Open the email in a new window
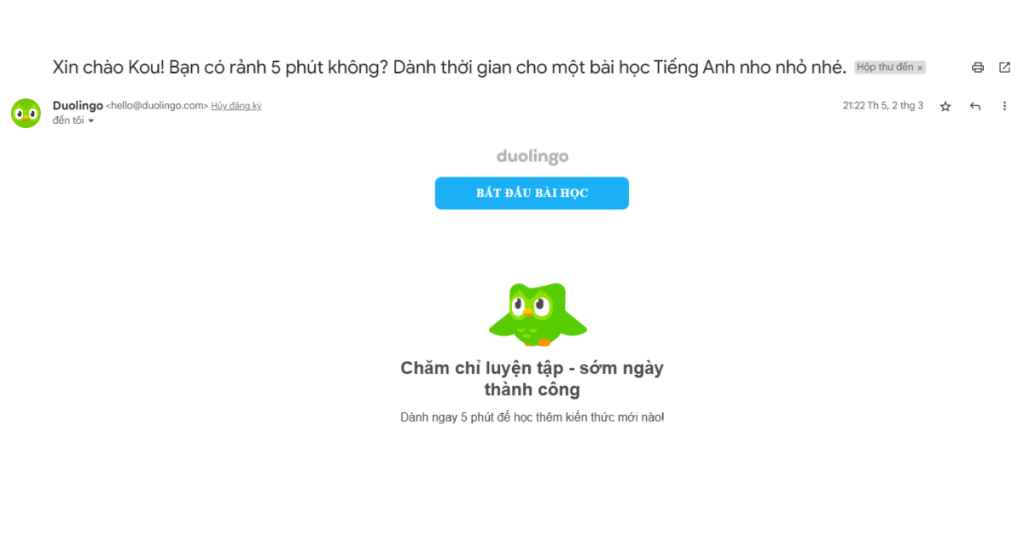The height and width of the screenshot is (536, 1024). (1004, 67)
